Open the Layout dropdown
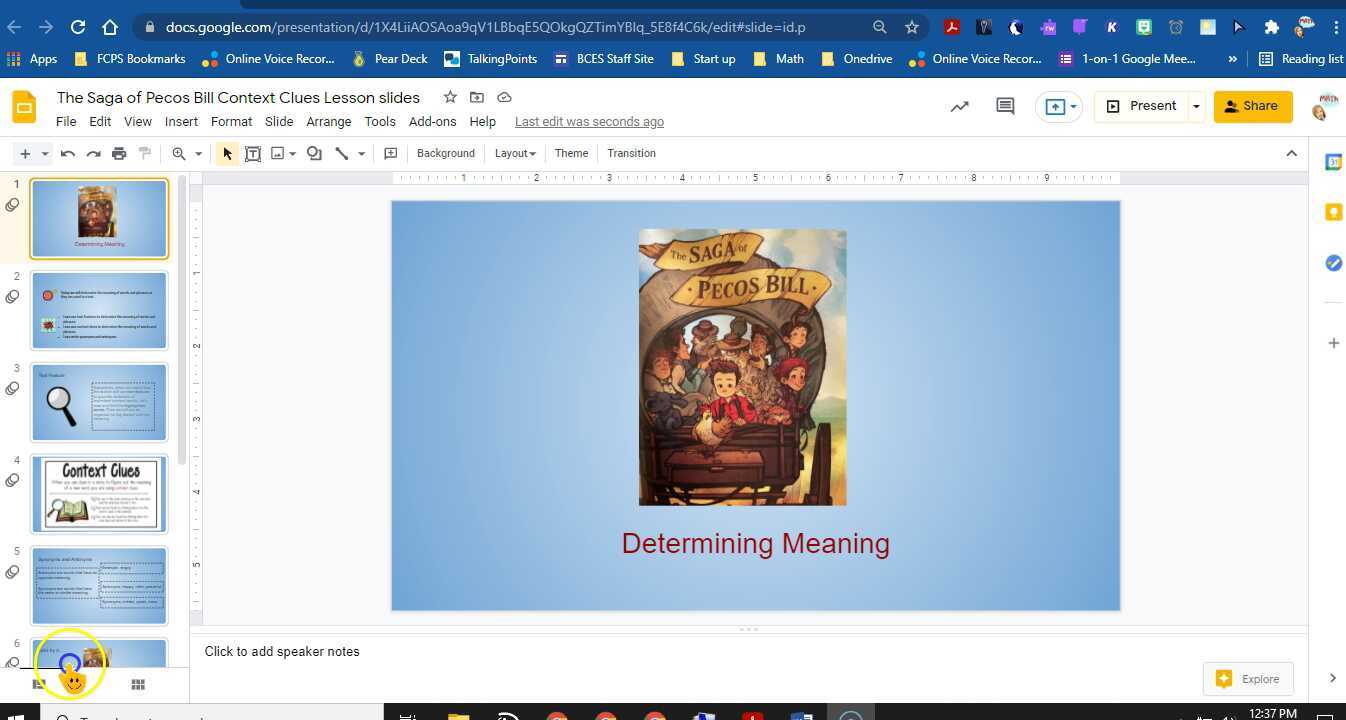The width and height of the screenshot is (1346, 720). [514, 153]
